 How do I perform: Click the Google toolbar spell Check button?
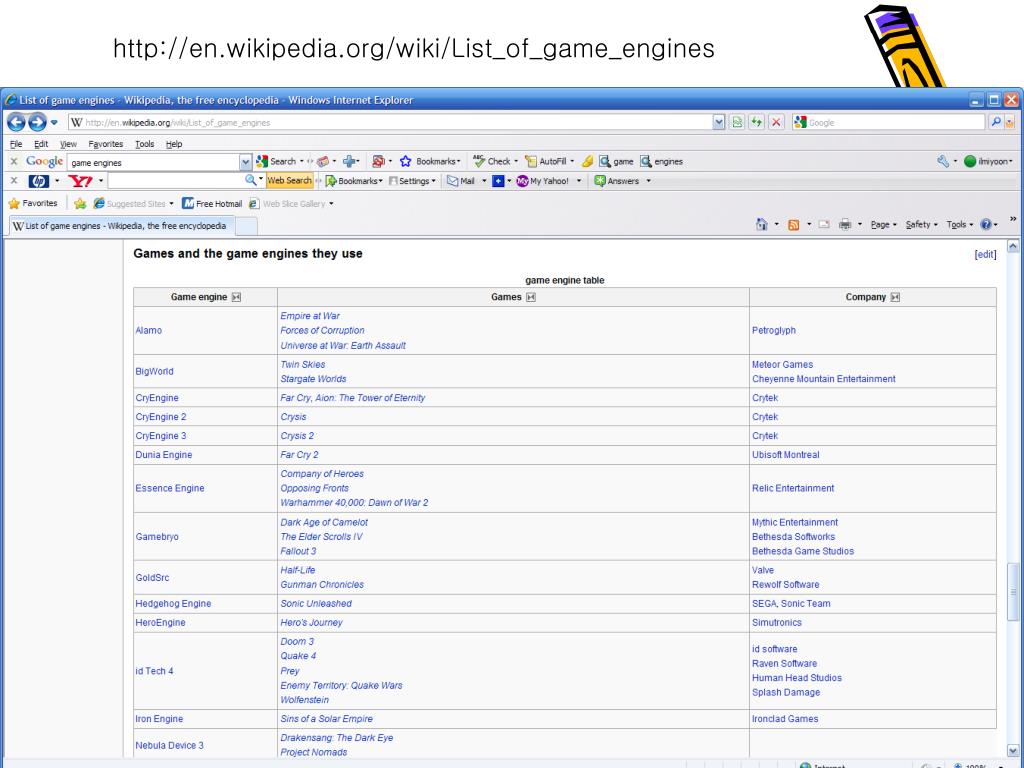pyautogui.click(x=492, y=161)
